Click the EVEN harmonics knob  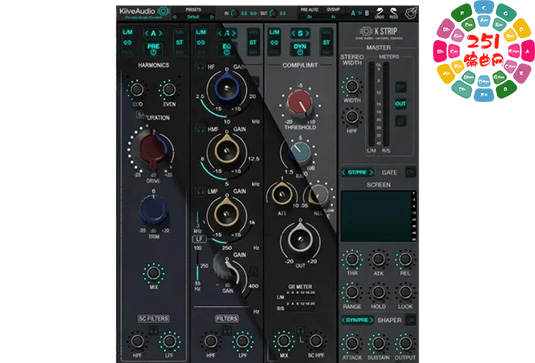169,90
